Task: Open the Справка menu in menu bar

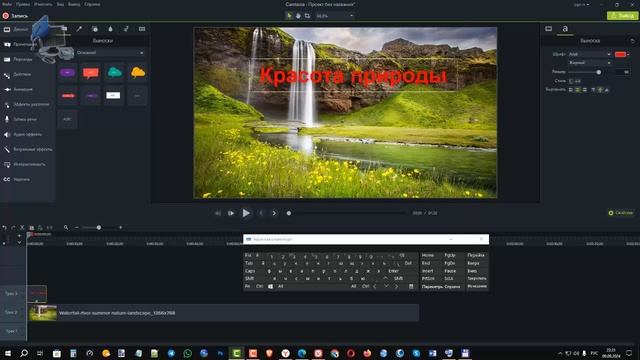Action: click(92, 4)
